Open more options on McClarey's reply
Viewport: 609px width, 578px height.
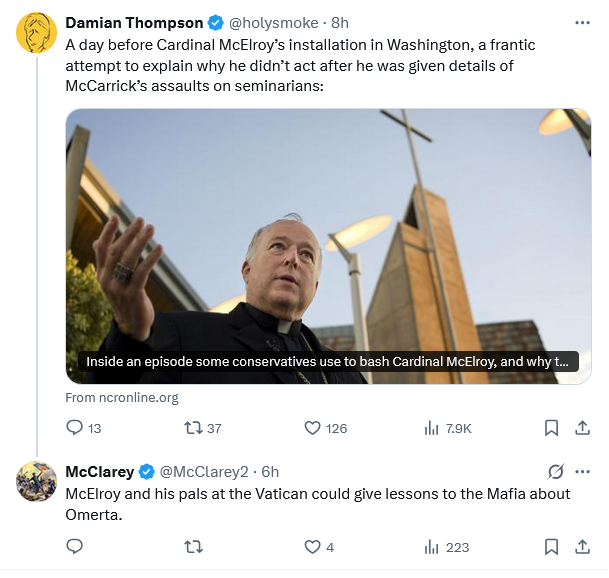[582, 471]
